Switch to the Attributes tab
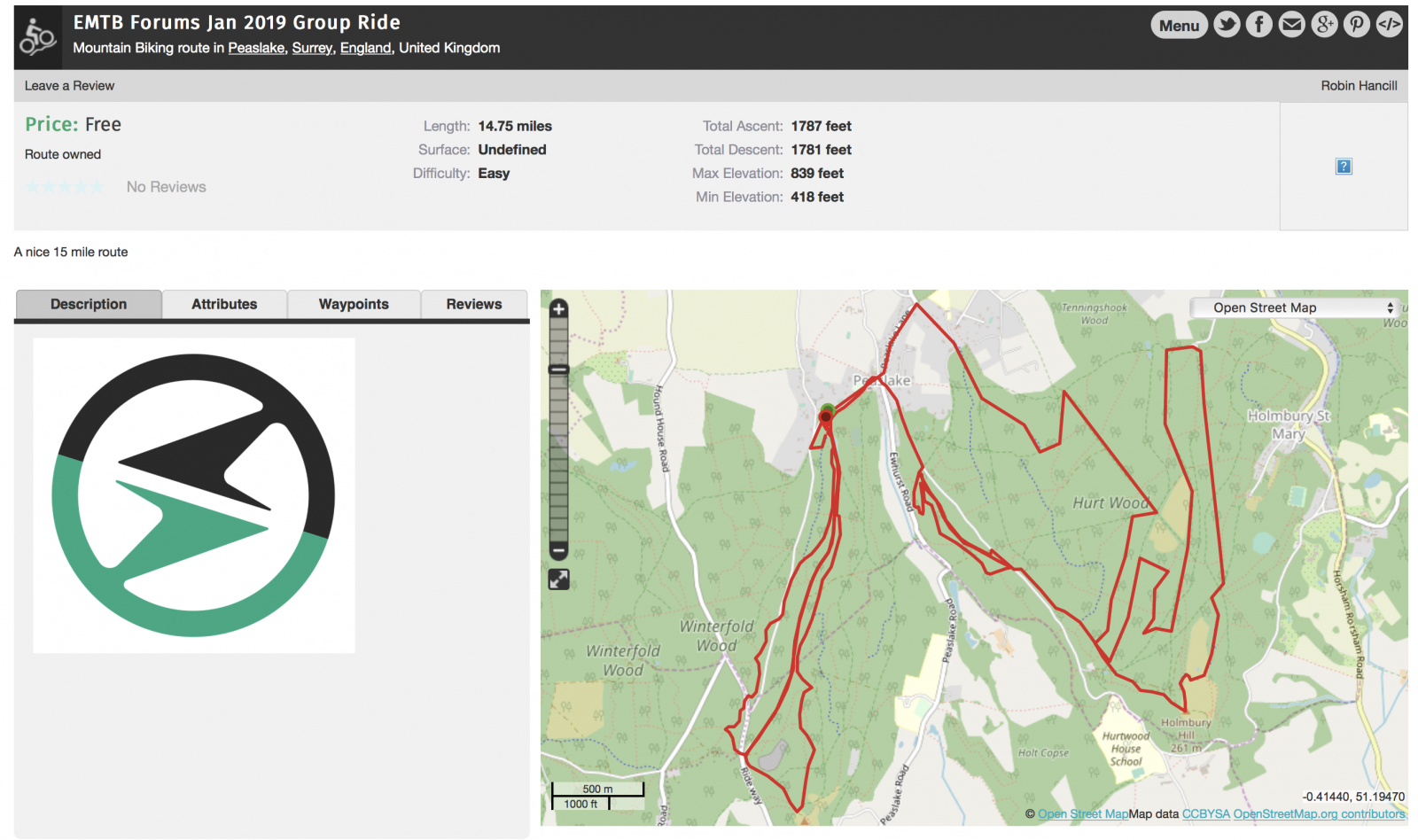 point(224,304)
